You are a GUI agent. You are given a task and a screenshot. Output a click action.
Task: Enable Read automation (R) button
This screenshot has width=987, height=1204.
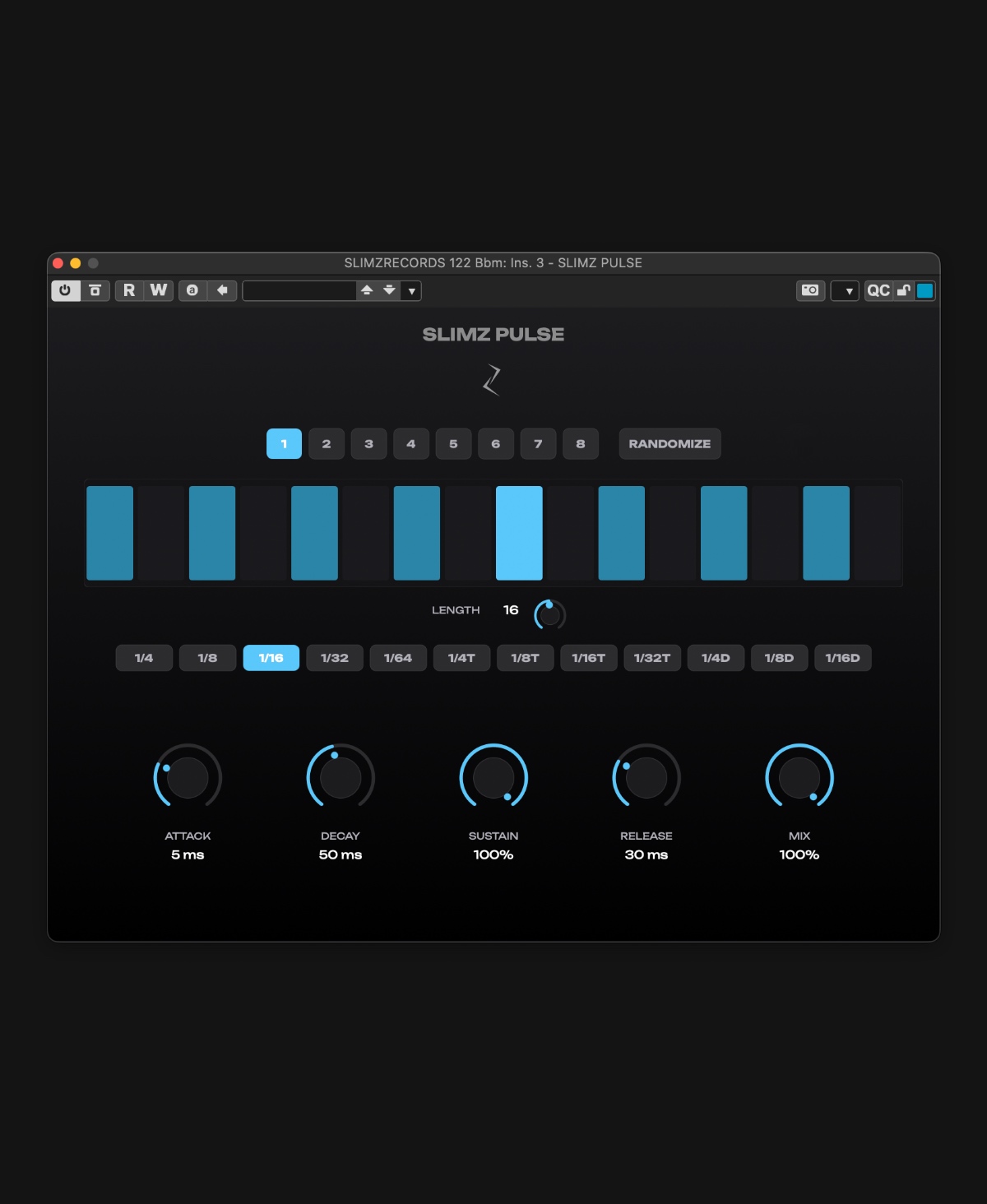pyautogui.click(x=129, y=290)
